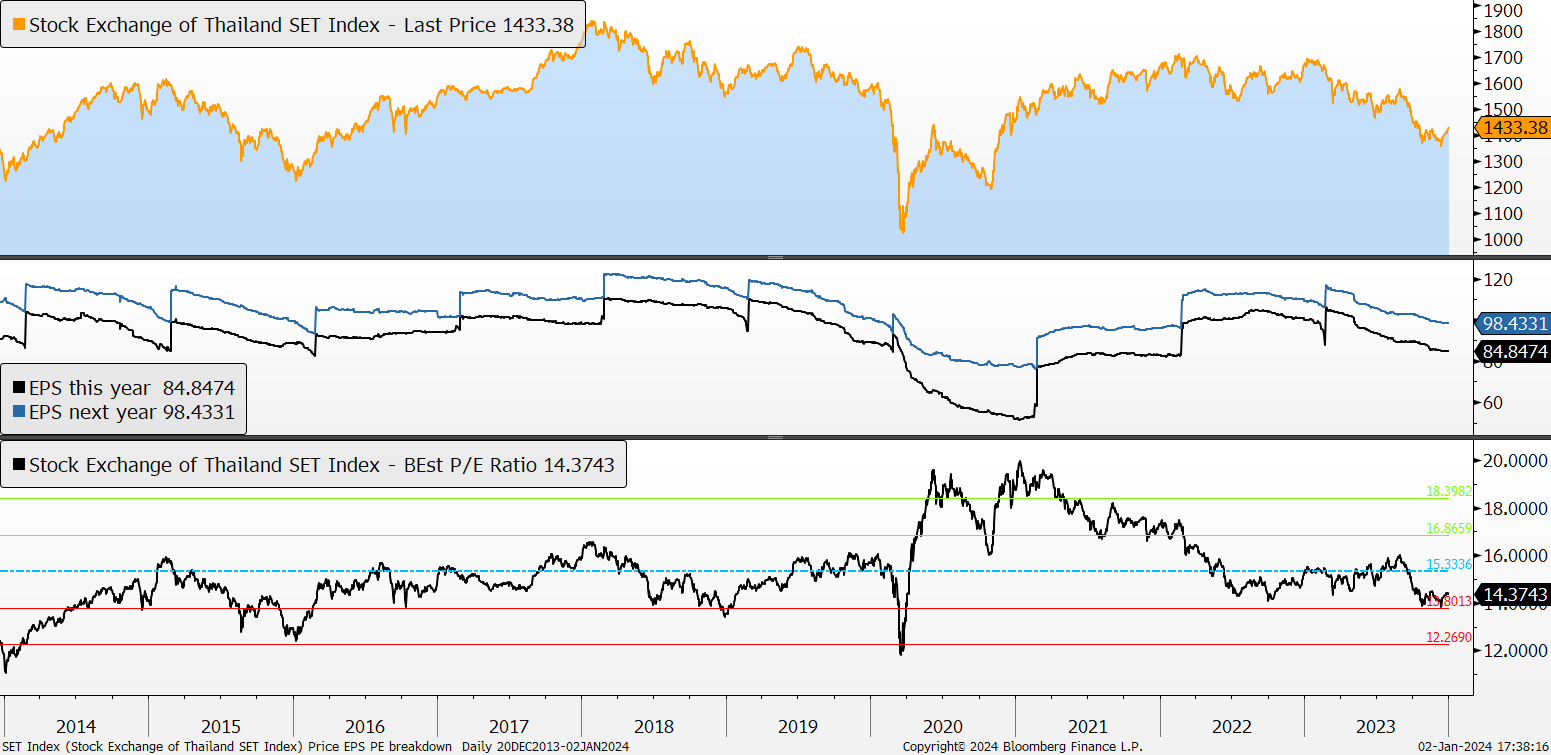Click the orange 1433.38 price tag on axis
Viewport: 1551px width, 755px height.
pyautogui.click(x=1512, y=127)
